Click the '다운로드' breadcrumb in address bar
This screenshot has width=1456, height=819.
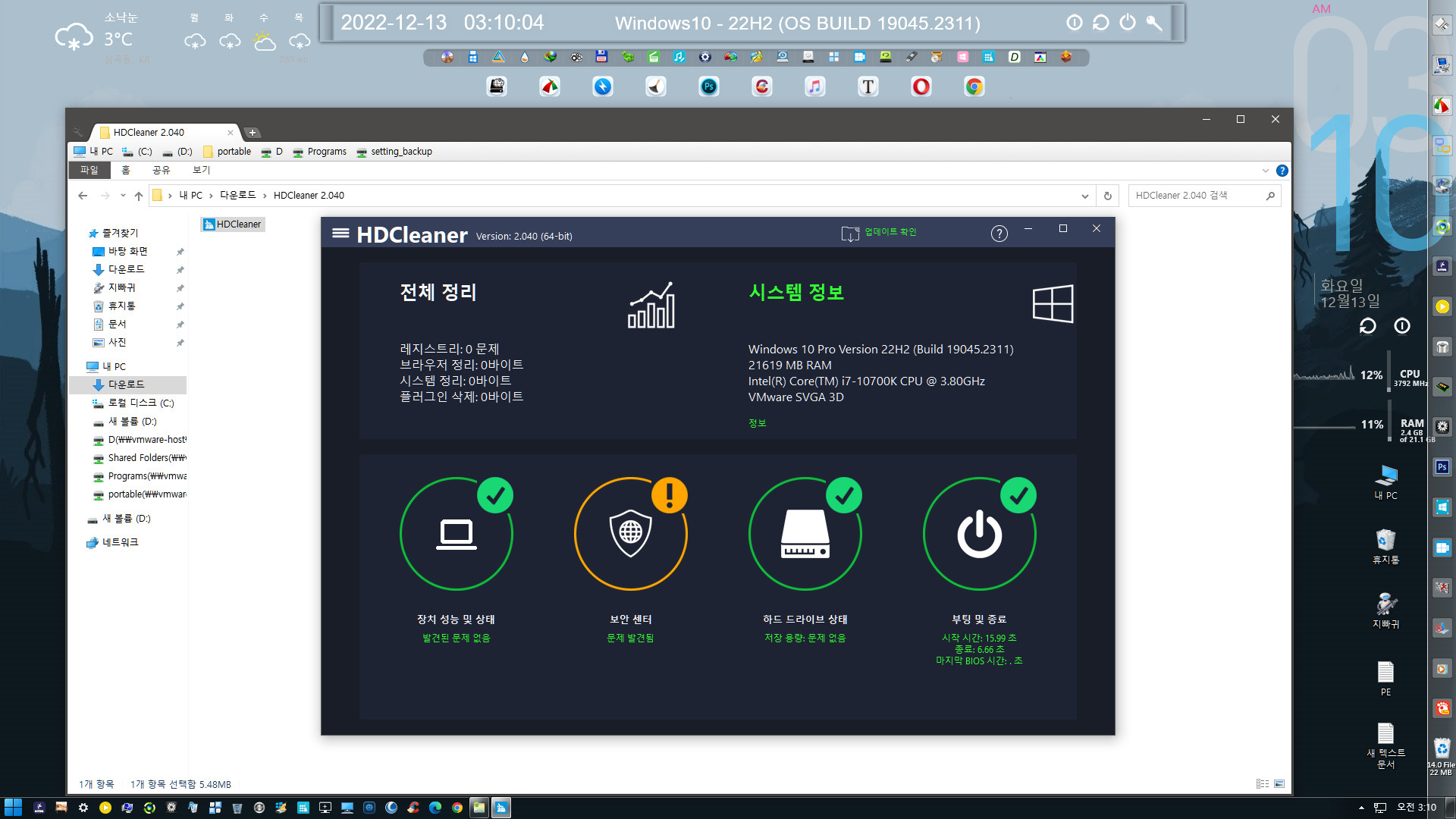[x=238, y=196]
